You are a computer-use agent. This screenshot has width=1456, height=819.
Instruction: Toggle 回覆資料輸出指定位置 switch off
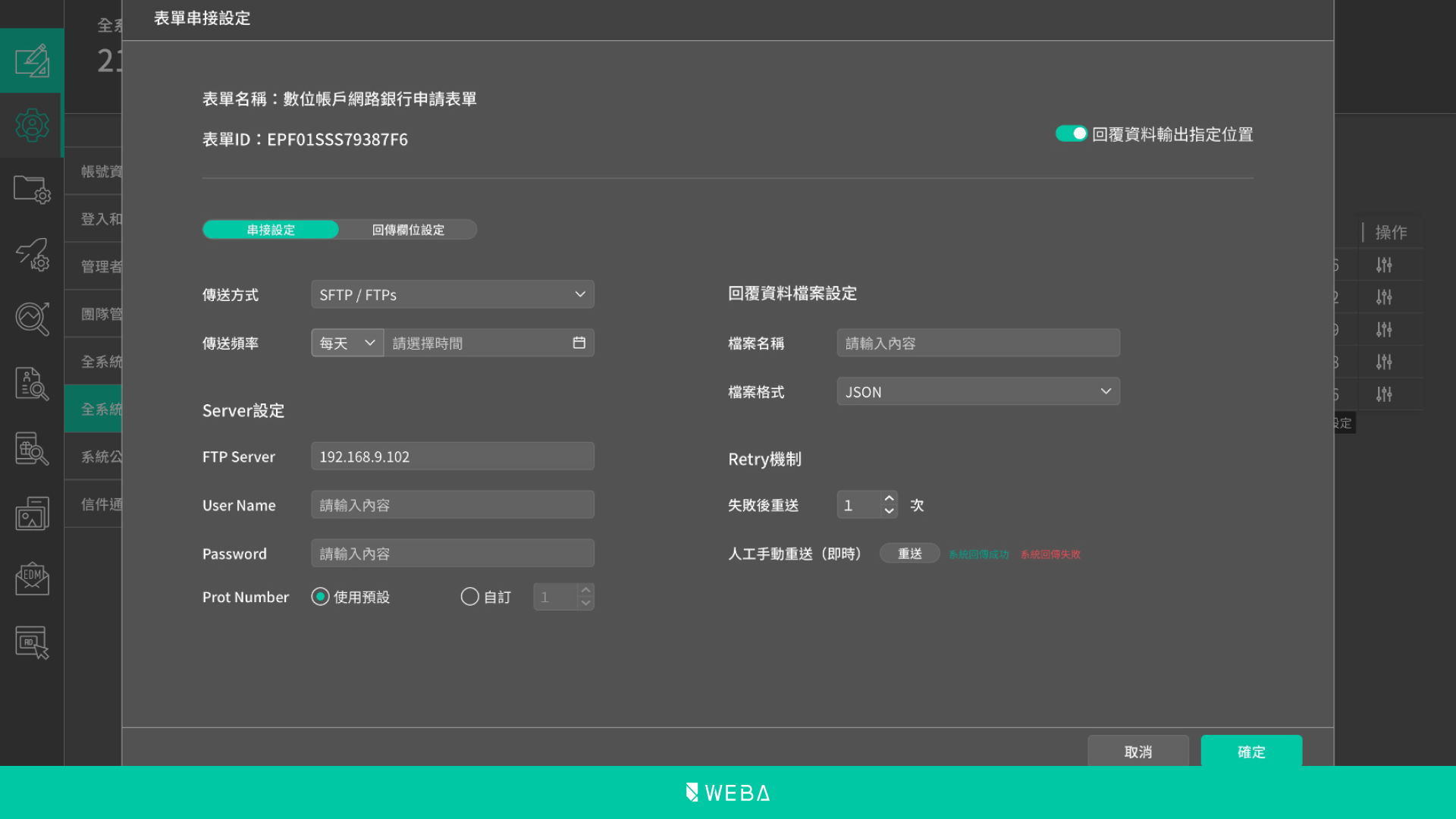click(1071, 133)
